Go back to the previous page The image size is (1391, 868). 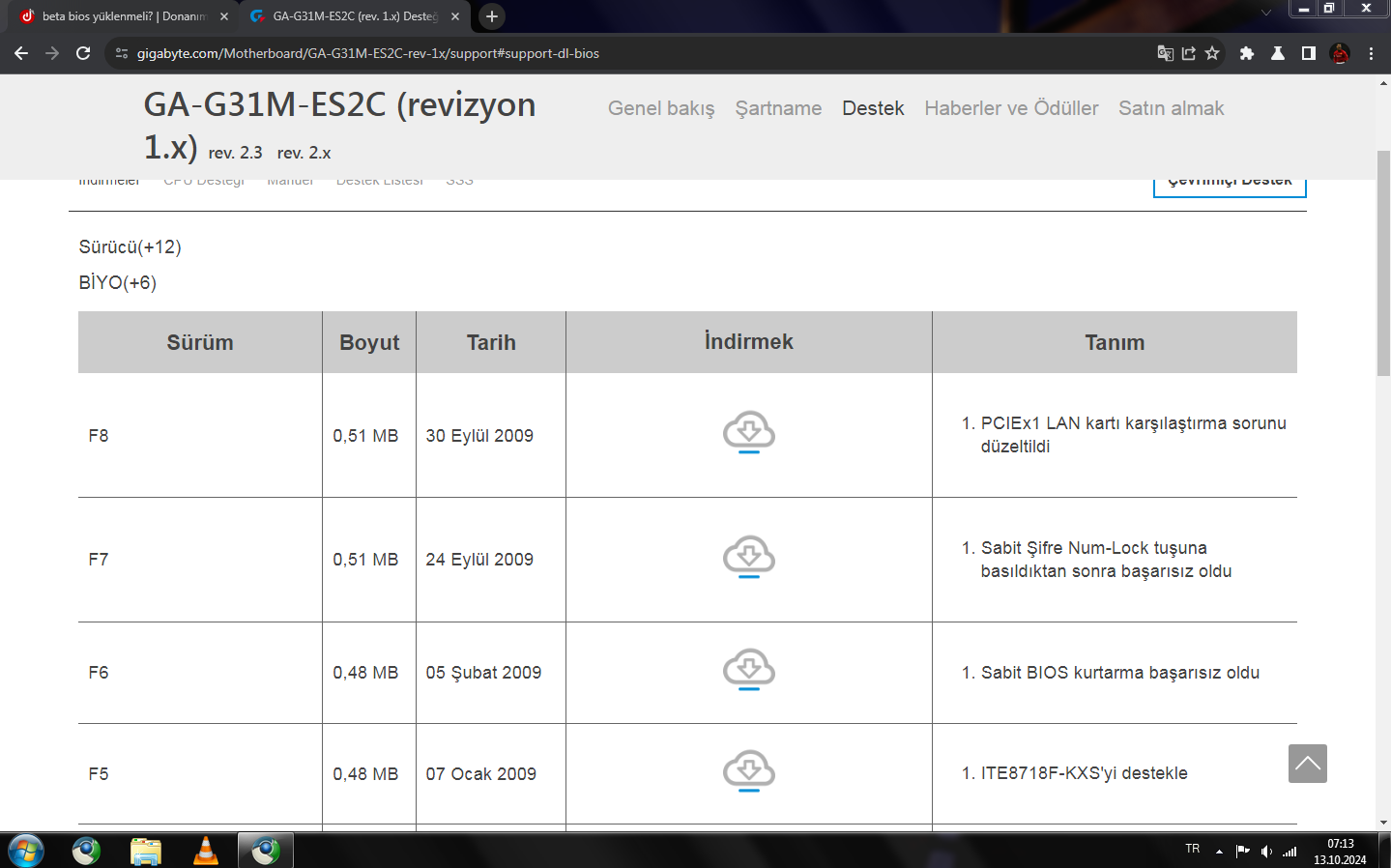21,53
